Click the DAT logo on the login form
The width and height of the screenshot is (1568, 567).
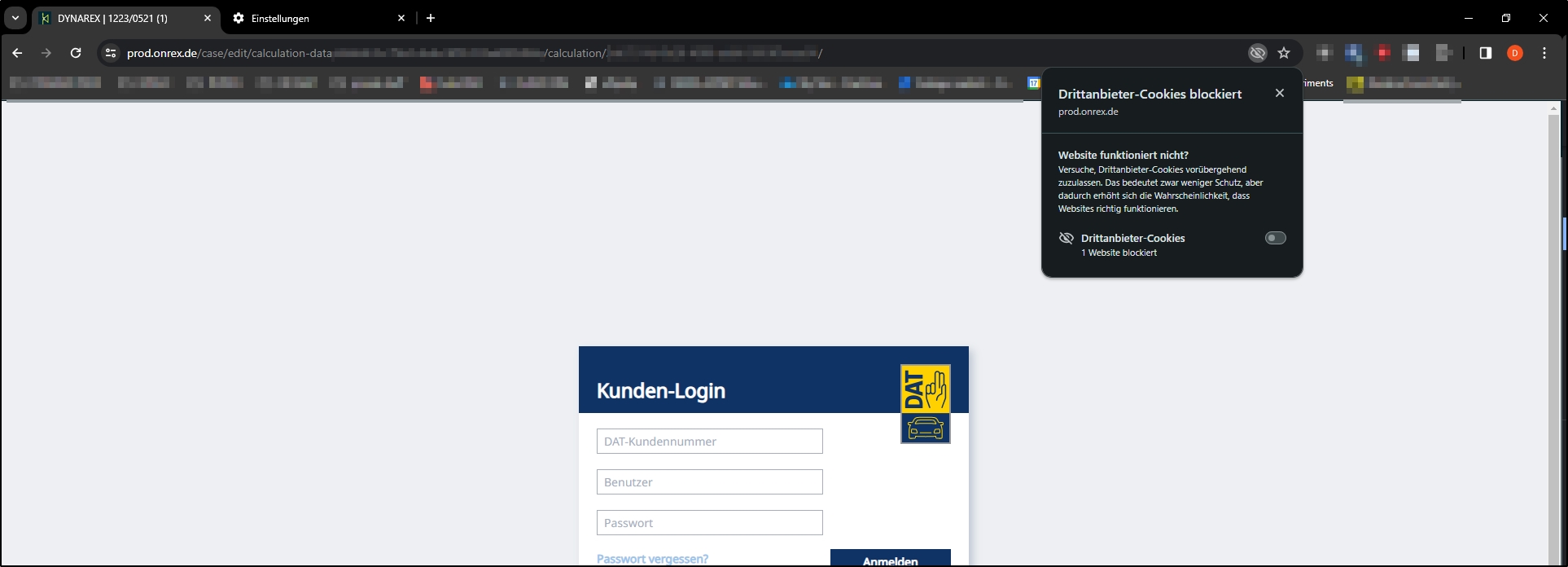point(925,404)
